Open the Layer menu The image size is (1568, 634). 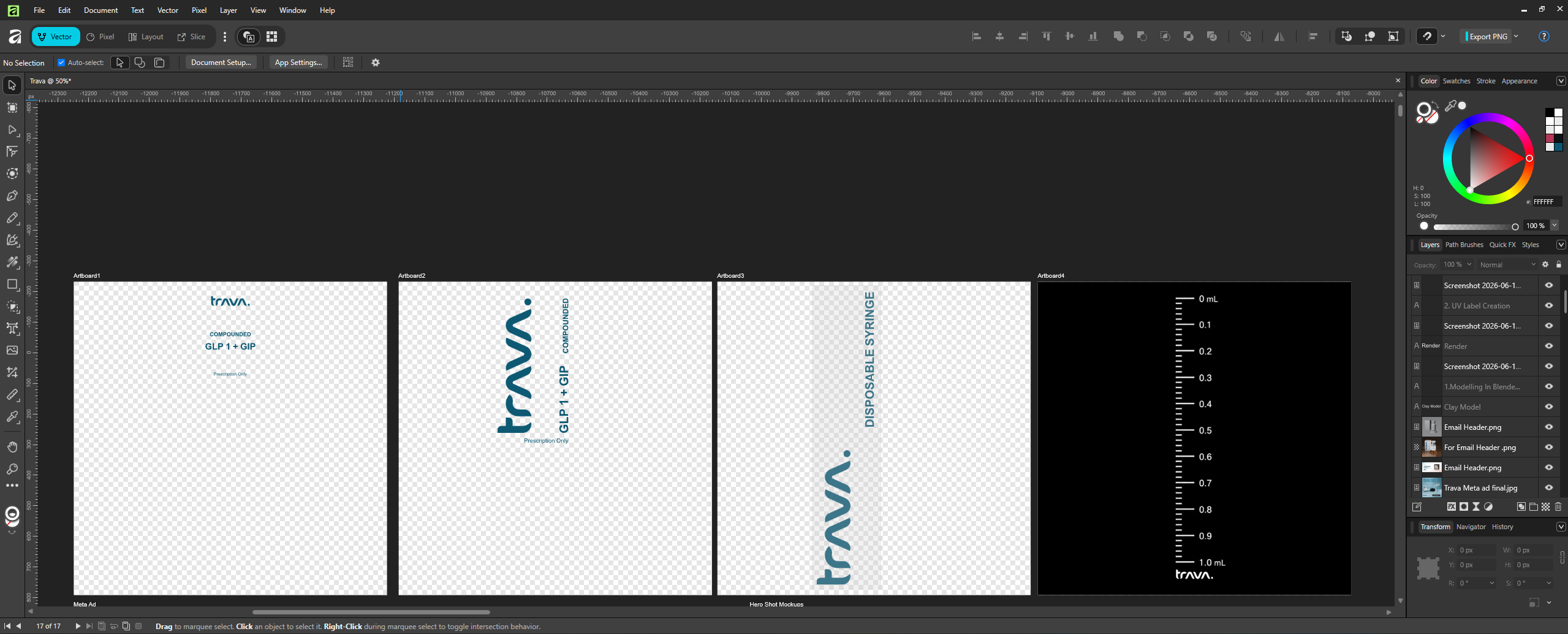tap(229, 10)
